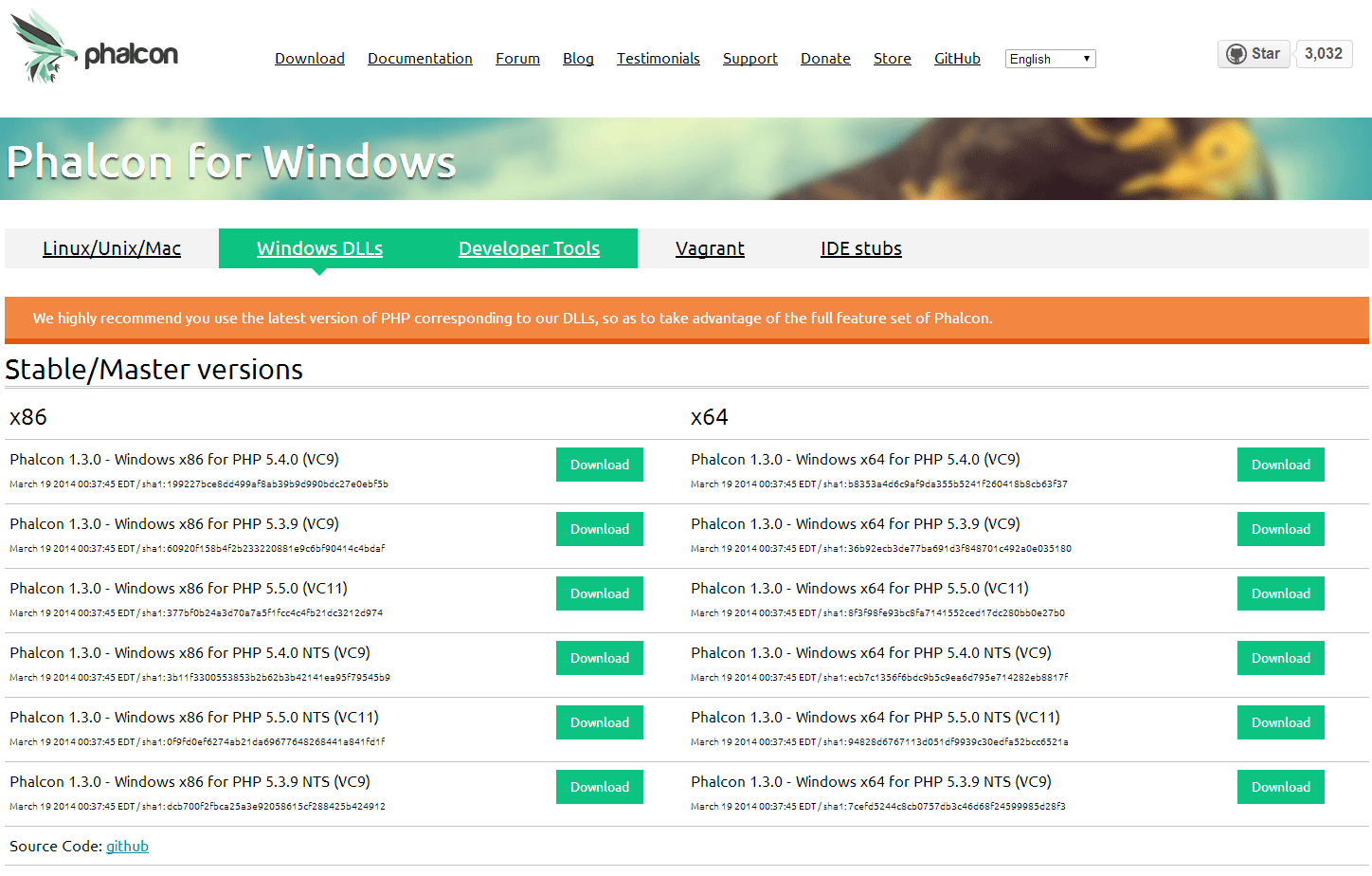Open the github source code link

click(127, 846)
